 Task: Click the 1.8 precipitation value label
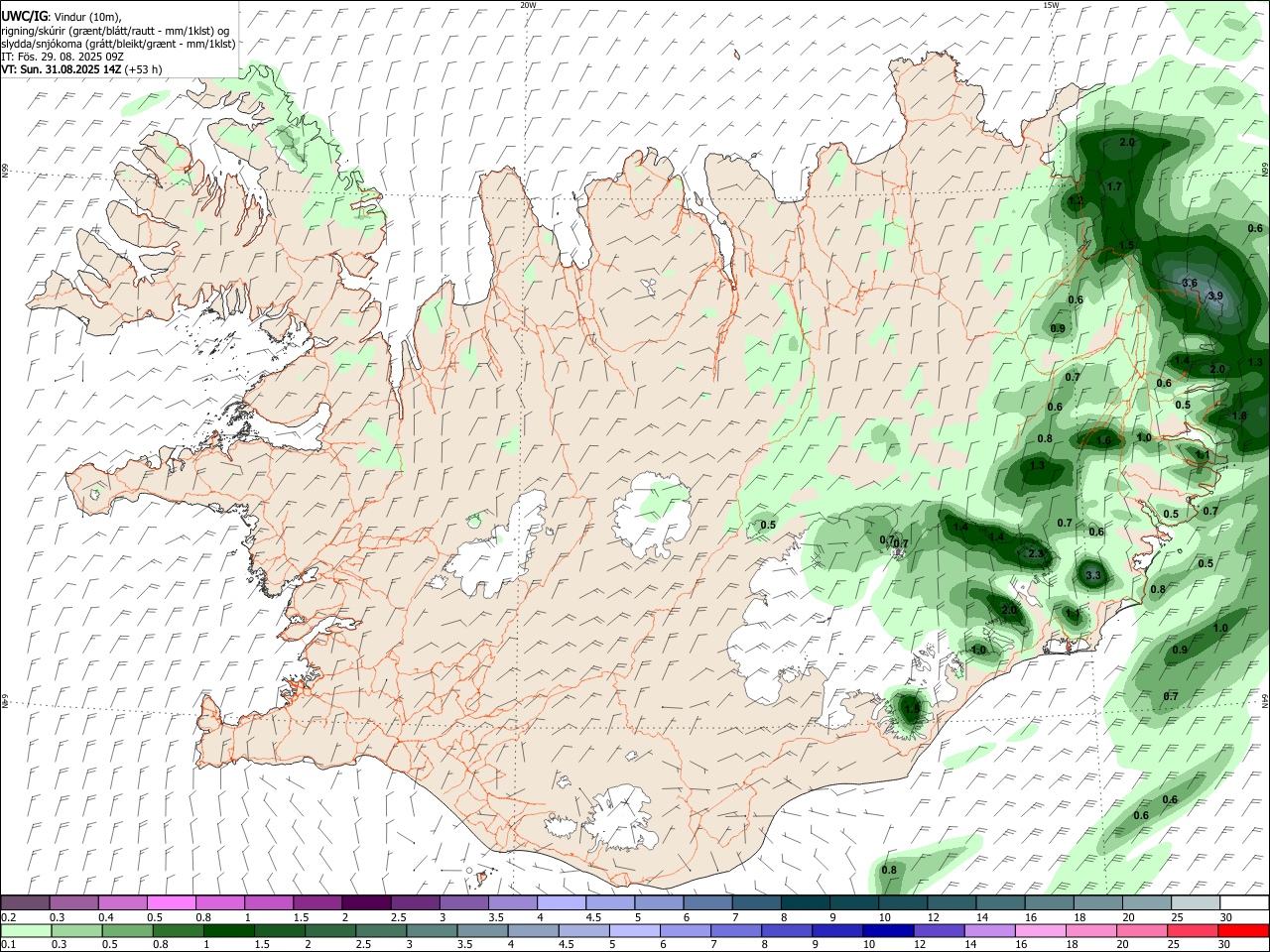(1239, 416)
